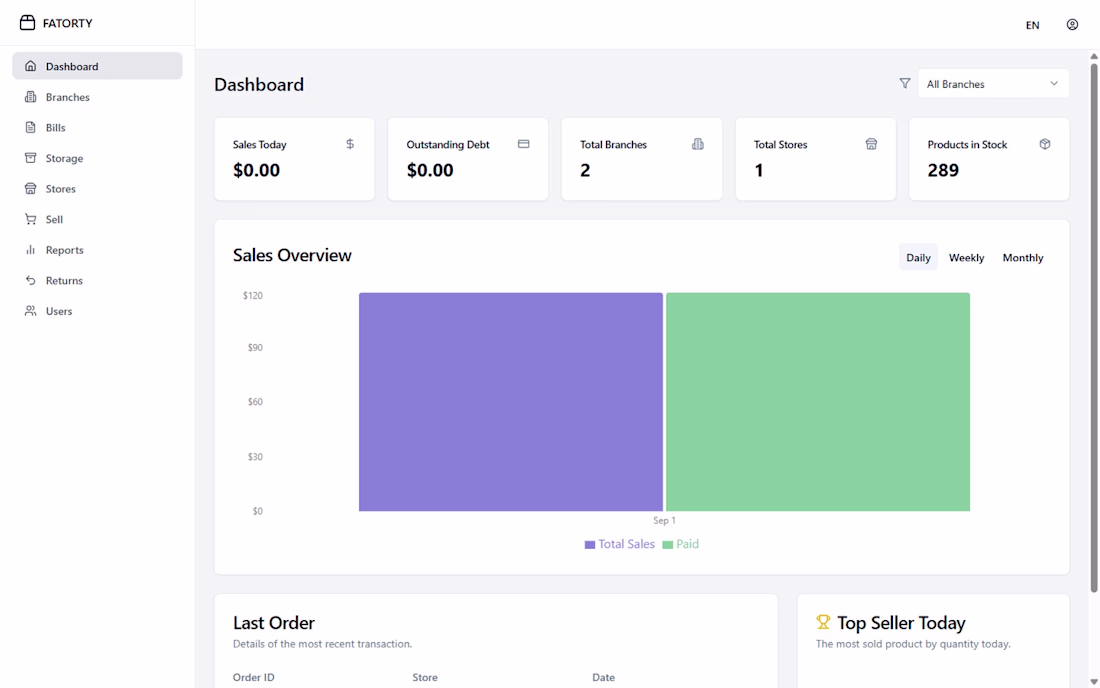Viewport: 1100px width, 688px height.
Task: Click the card icon on Outstanding Debt
Action: click(523, 144)
